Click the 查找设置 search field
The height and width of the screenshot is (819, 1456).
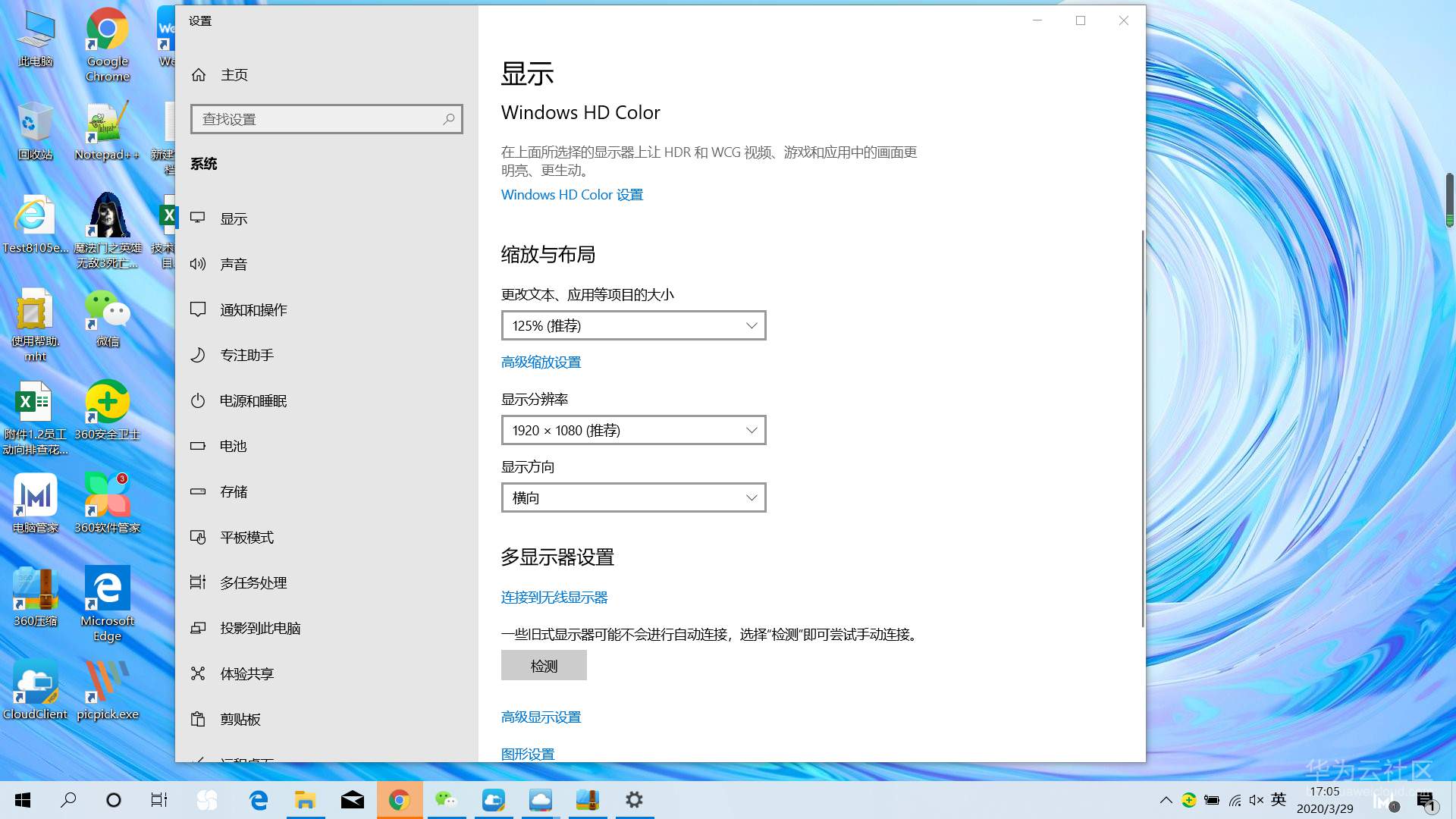click(x=318, y=119)
